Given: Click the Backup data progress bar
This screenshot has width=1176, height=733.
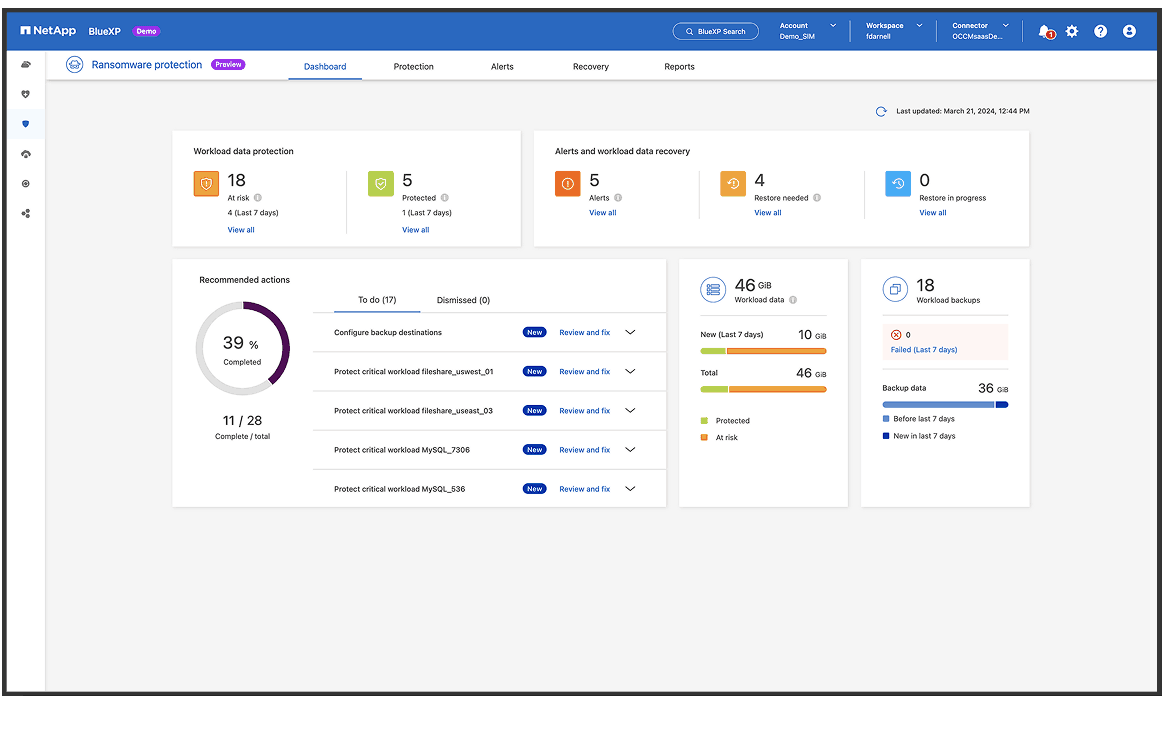Looking at the screenshot, I should [946, 405].
